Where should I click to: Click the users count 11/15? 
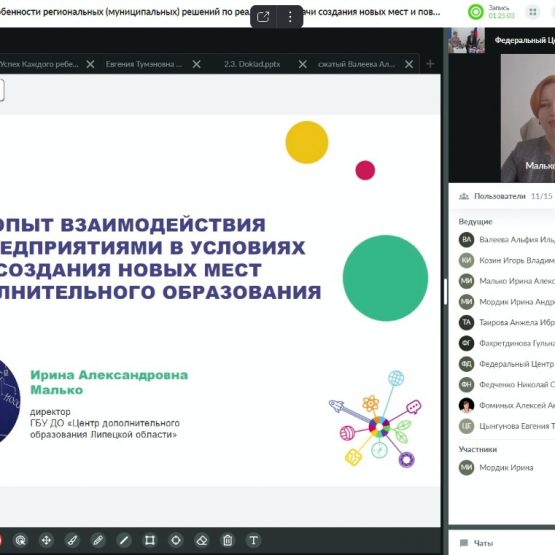tap(542, 196)
